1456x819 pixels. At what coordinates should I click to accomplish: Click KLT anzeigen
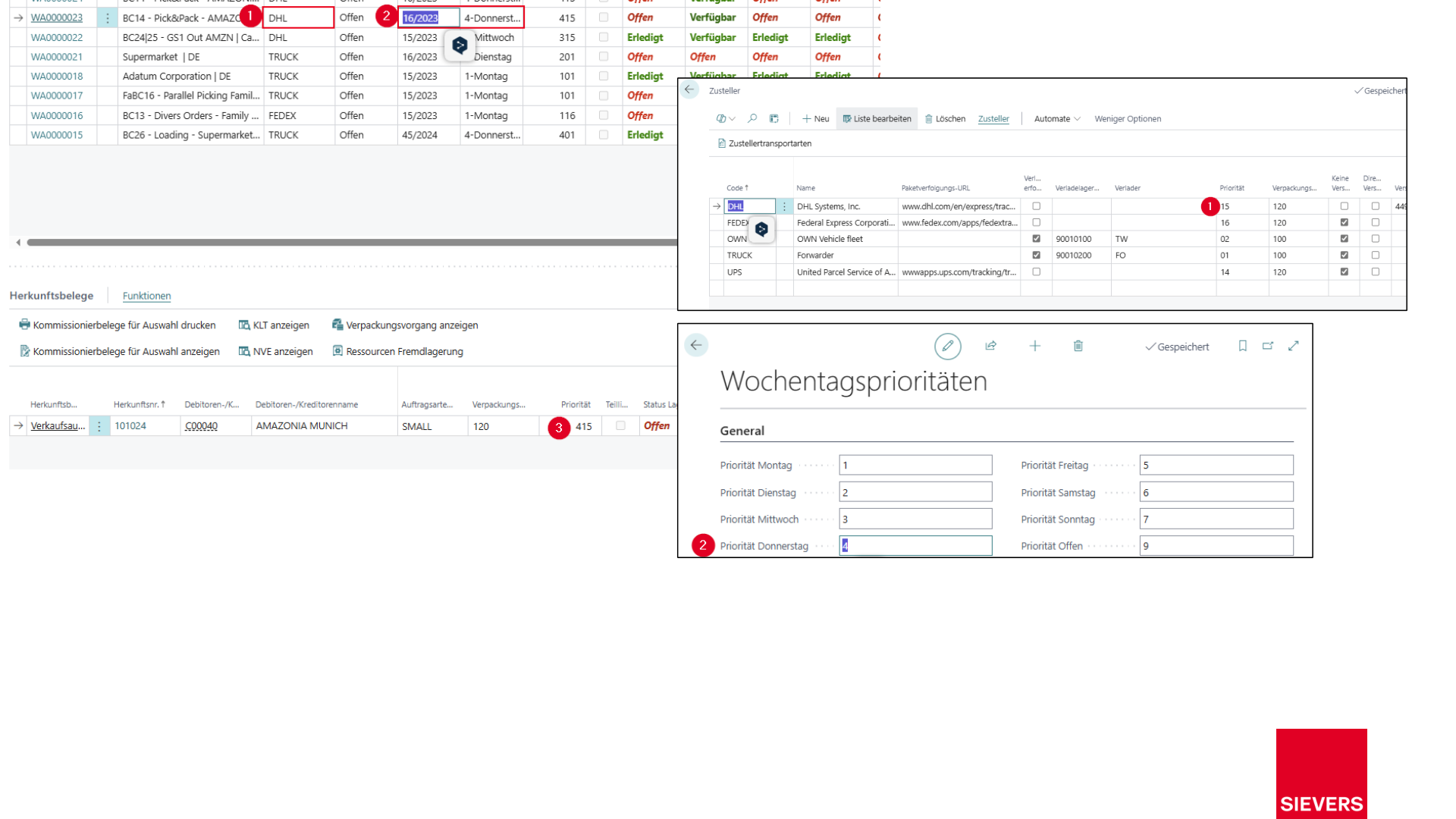tap(274, 325)
